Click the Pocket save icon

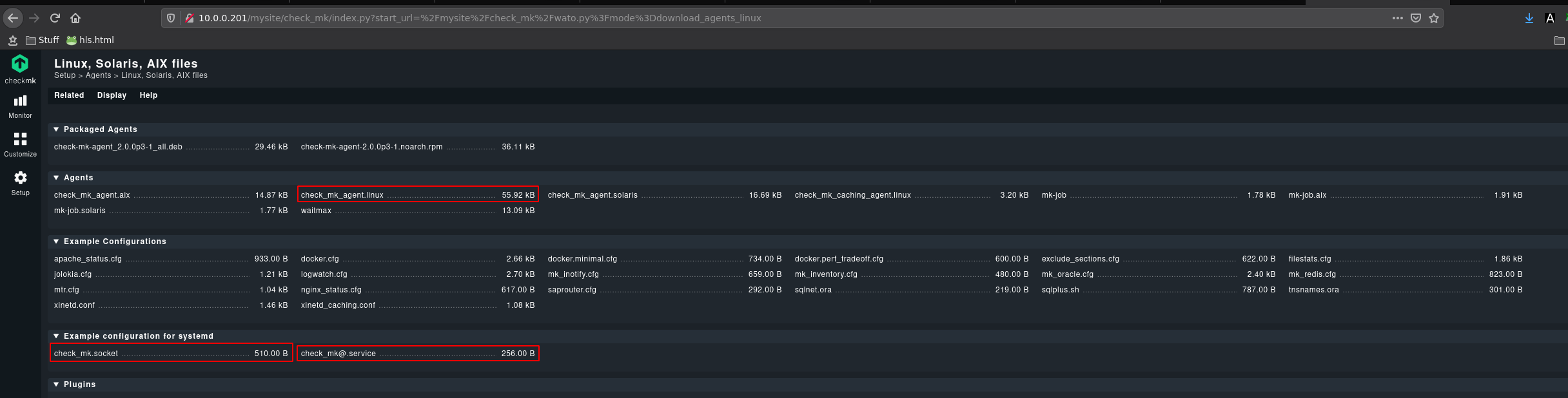[x=1416, y=18]
